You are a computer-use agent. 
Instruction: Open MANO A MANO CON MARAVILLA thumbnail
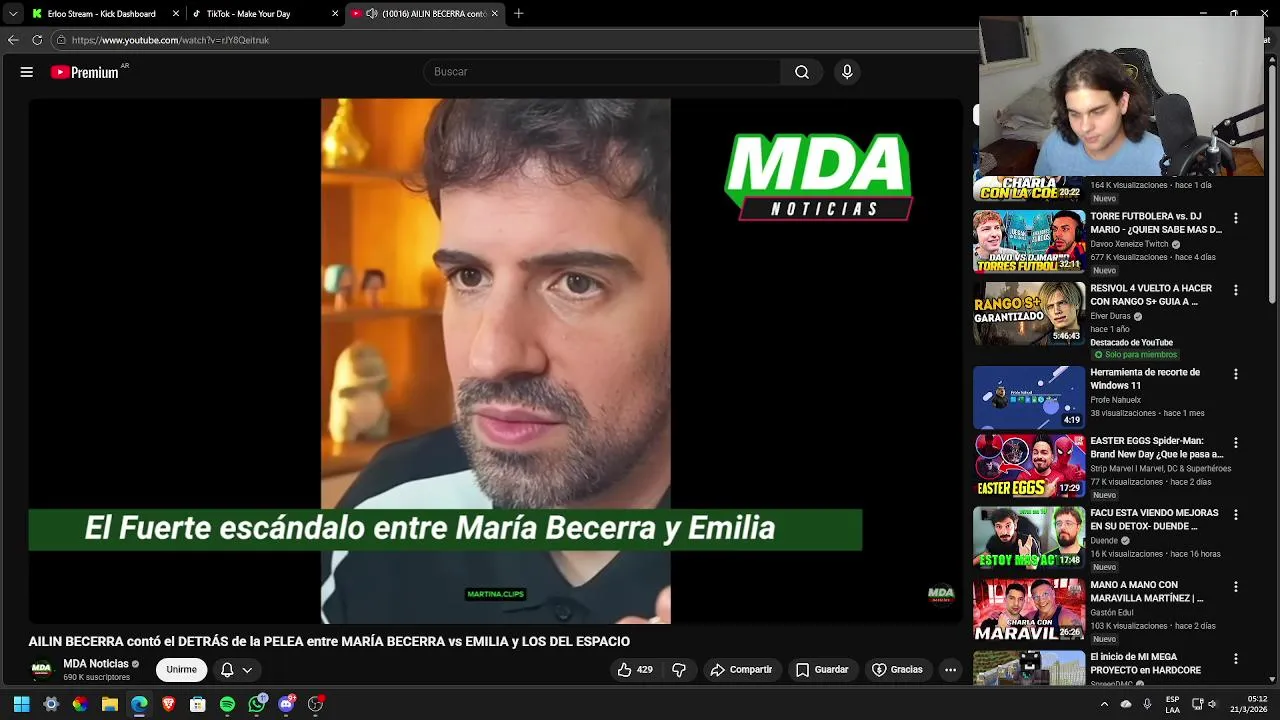[x=1029, y=609]
